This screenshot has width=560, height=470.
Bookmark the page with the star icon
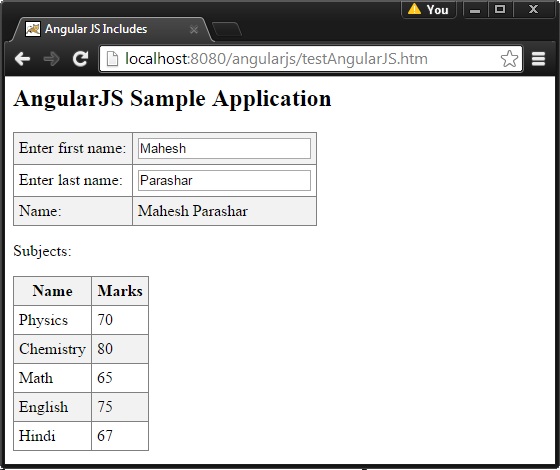click(x=509, y=59)
